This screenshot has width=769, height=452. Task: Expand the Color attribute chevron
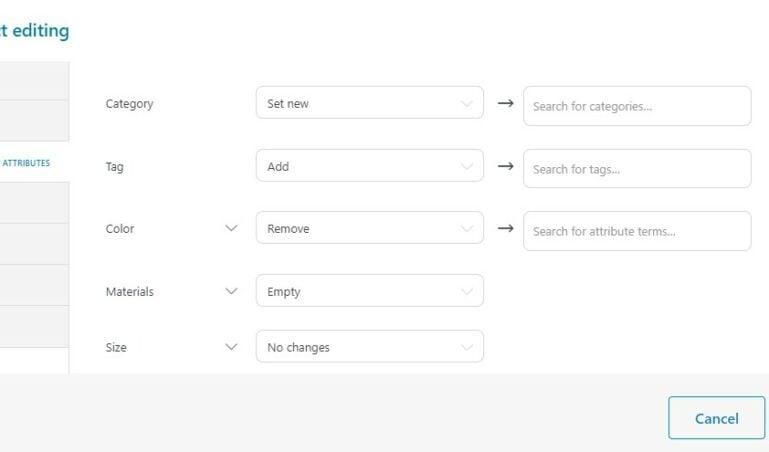[x=231, y=228]
